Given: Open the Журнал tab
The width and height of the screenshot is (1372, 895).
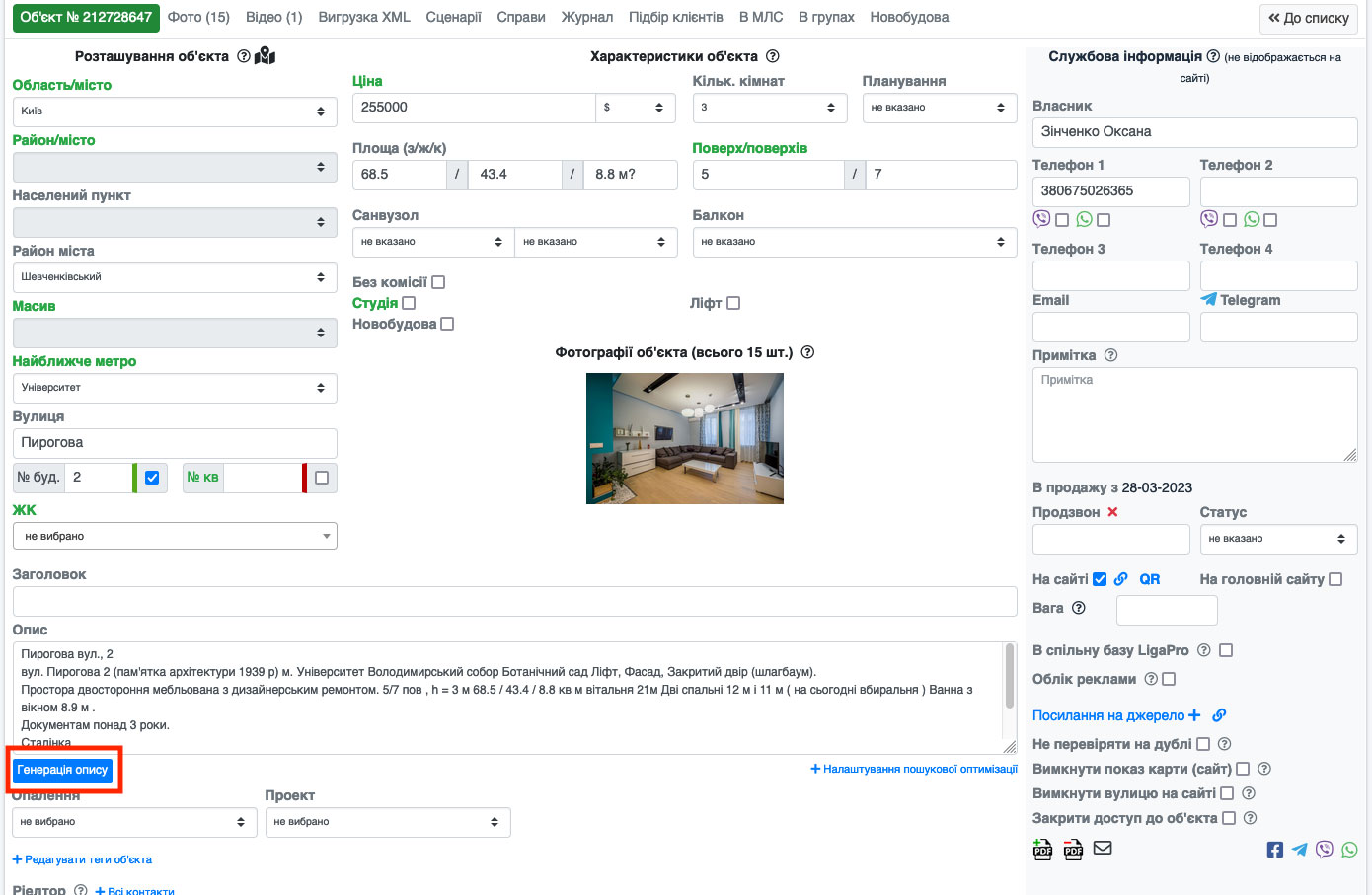Looking at the screenshot, I should [x=586, y=17].
